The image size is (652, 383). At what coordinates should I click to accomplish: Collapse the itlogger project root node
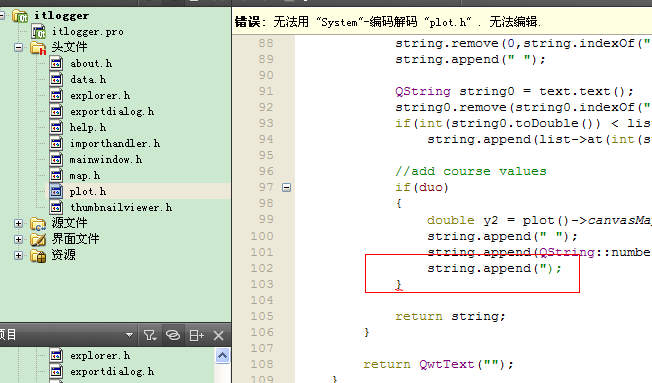click(2, 16)
